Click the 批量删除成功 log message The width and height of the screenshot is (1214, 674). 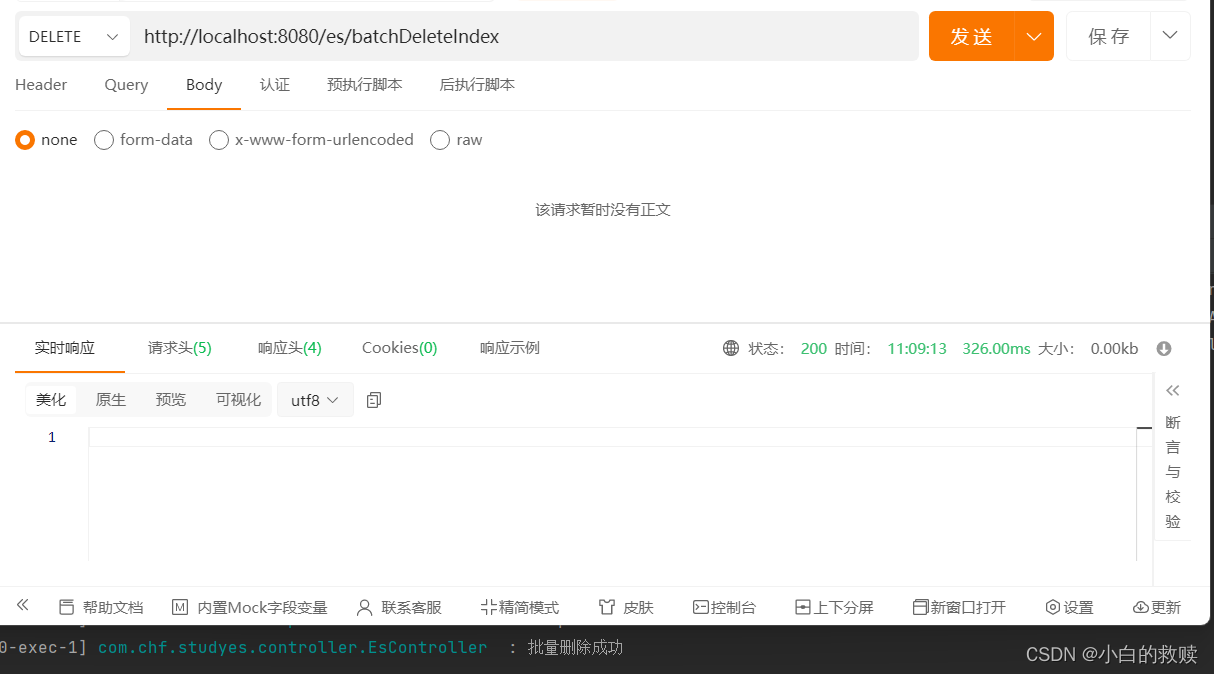click(x=575, y=648)
